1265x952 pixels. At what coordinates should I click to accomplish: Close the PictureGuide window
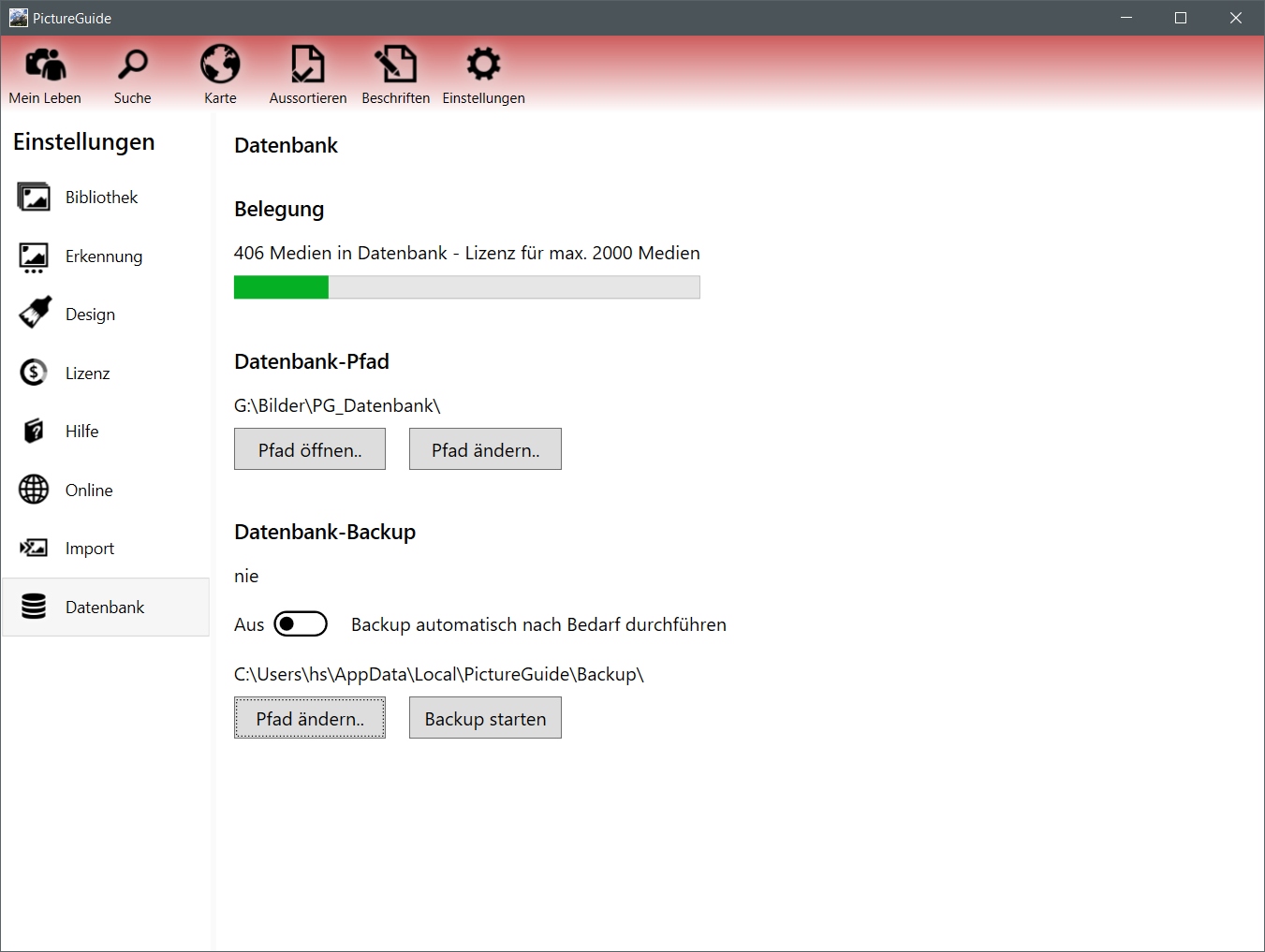click(x=1236, y=18)
